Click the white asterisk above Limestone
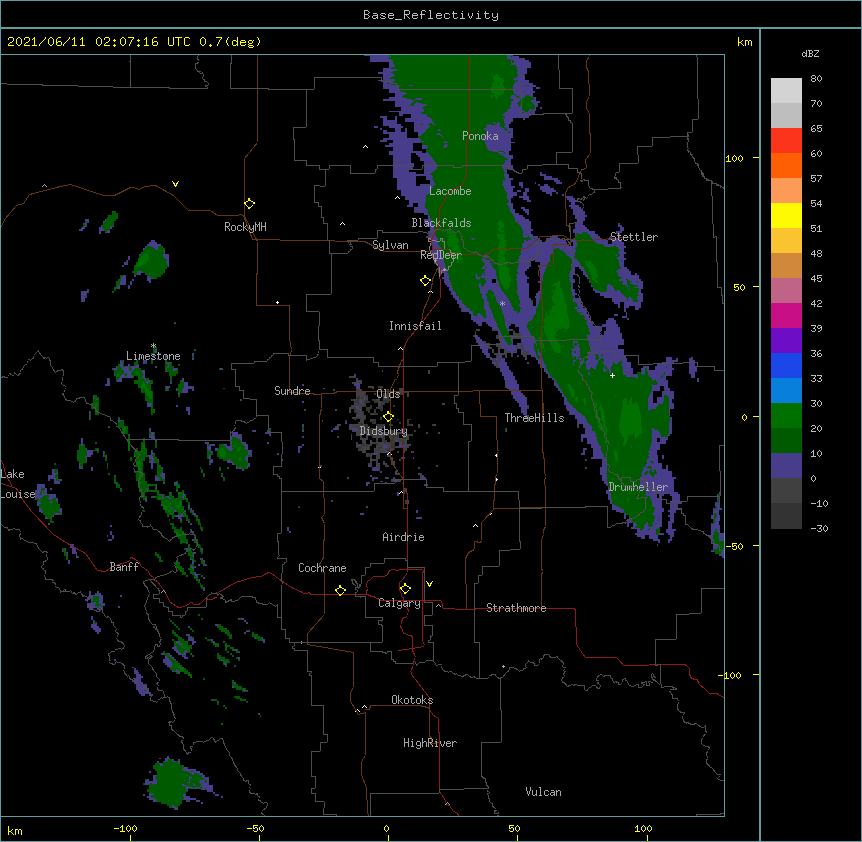Image resolution: width=862 pixels, height=842 pixels. tap(153, 346)
